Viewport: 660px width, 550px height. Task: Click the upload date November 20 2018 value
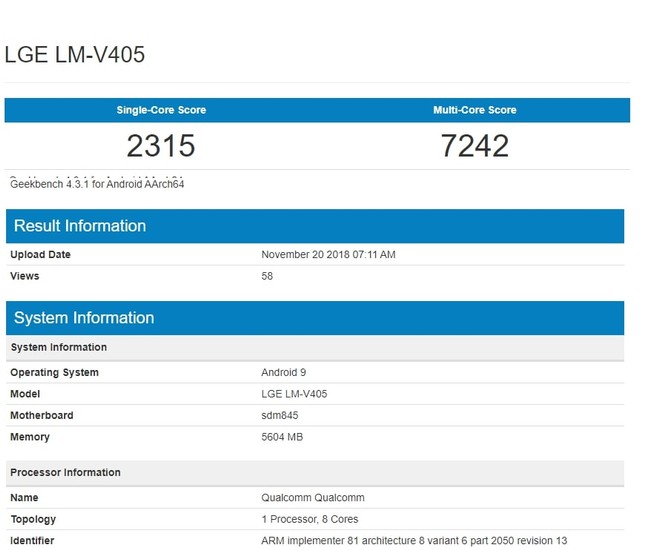click(x=328, y=255)
